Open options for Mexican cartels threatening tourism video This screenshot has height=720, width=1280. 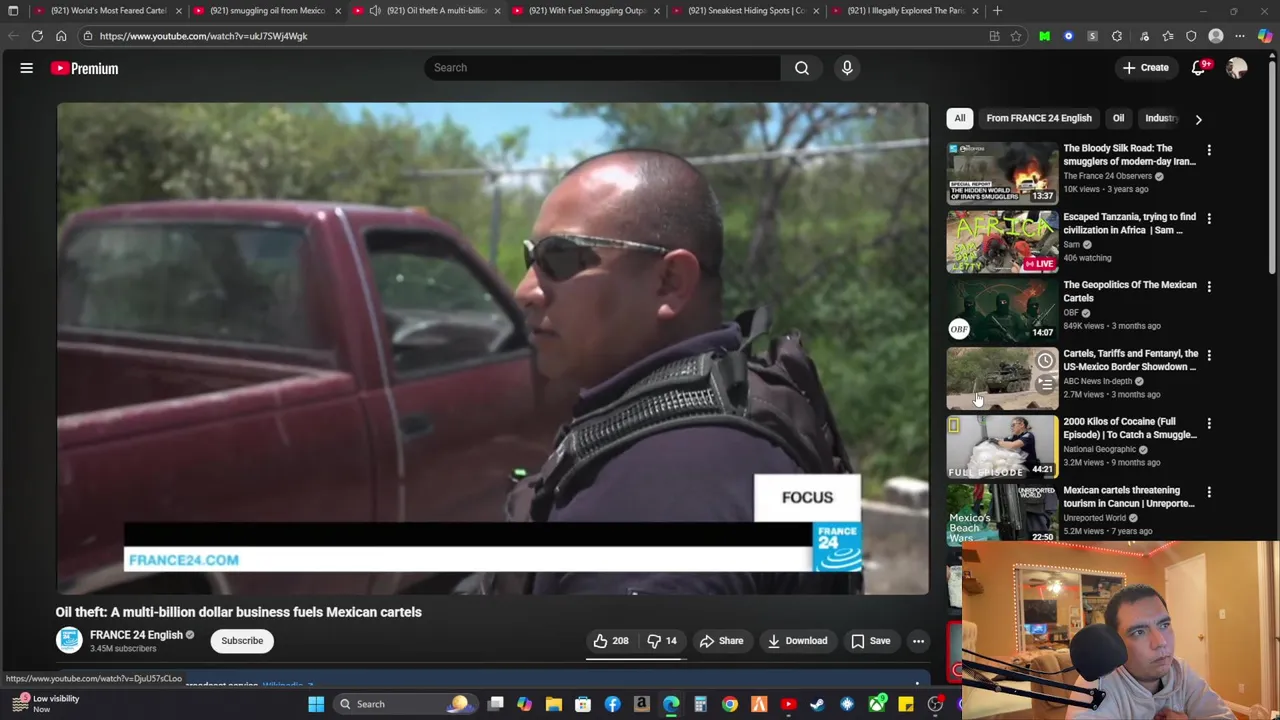[1209, 492]
